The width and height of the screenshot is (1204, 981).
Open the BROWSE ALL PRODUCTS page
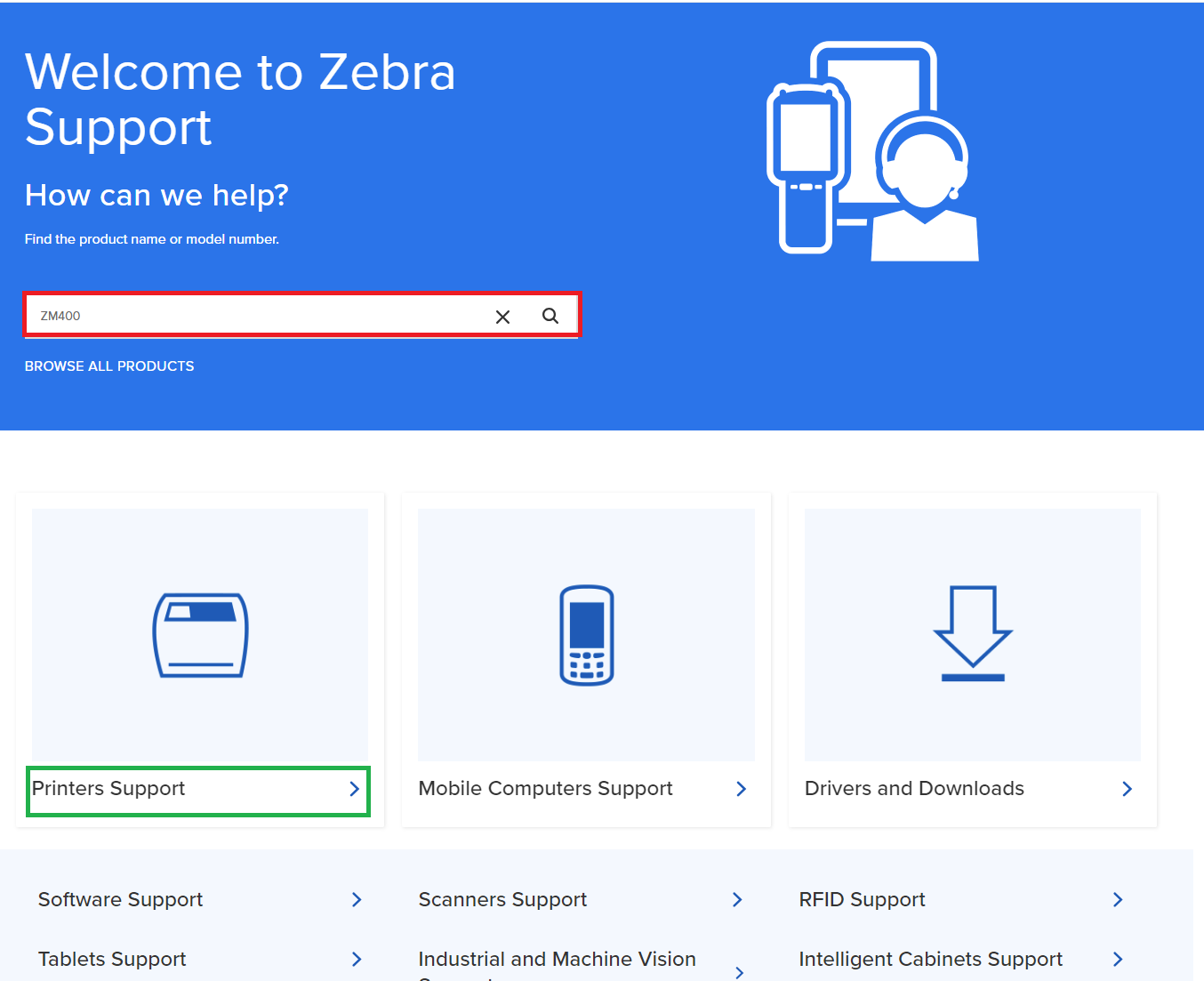pyautogui.click(x=109, y=366)
